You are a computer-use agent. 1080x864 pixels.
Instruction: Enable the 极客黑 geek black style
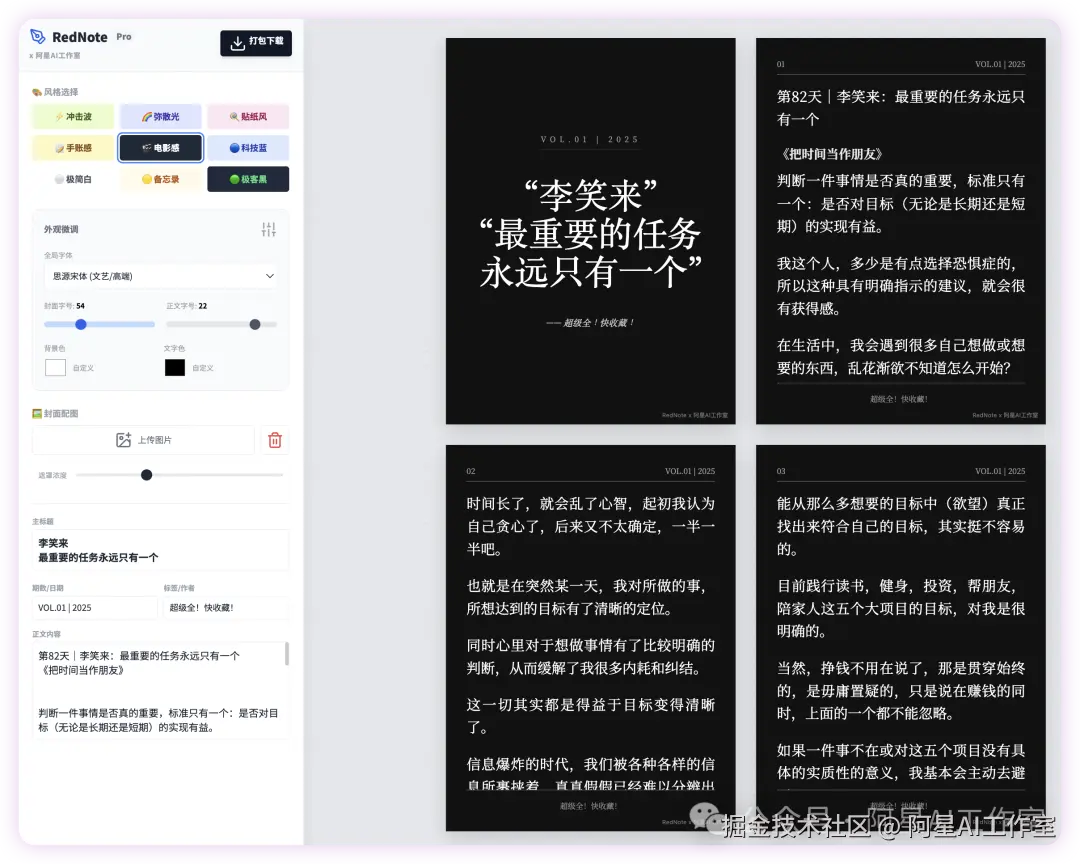pyautogui.click(x=247, y=179)
